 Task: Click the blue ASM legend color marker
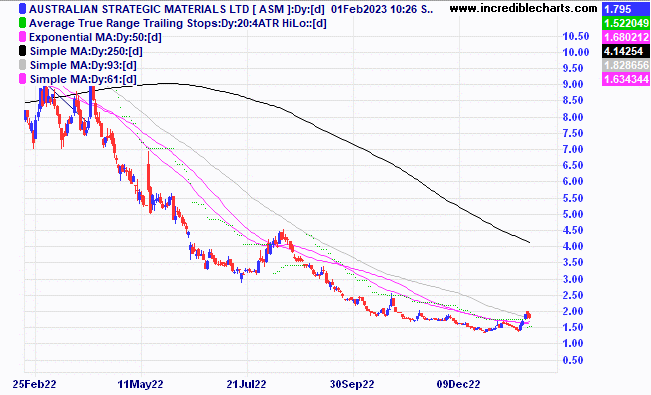pos(22,9)
